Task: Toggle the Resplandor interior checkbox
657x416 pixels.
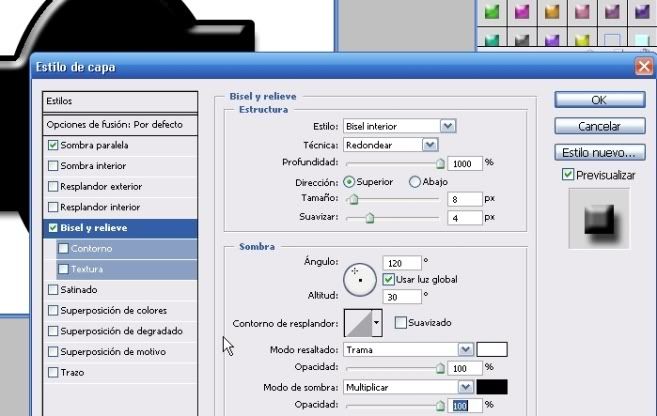Action: [53, 207]
